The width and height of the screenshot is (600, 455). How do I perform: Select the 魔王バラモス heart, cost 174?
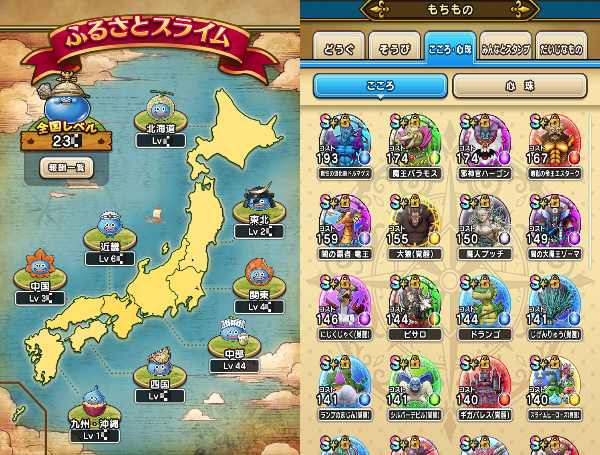[x=415, y=146]
